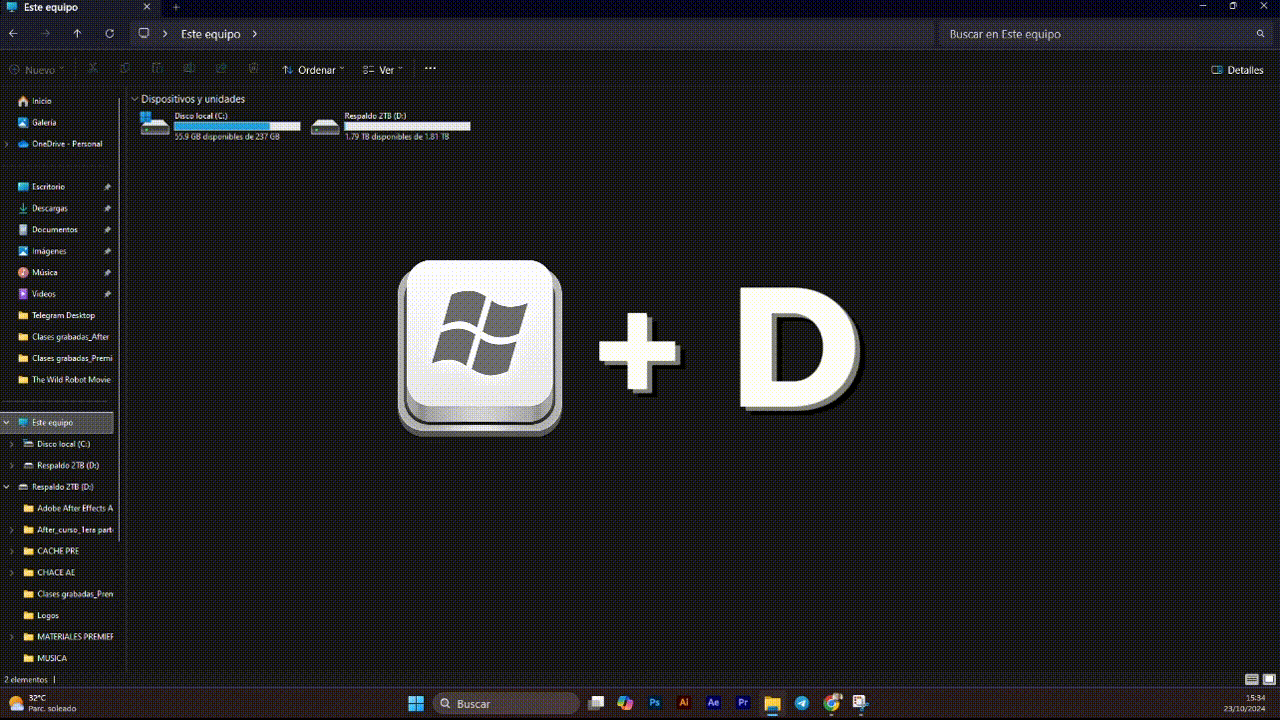
Task: Click the Disco local (C:) capacity bar
Action: point(237,126)
